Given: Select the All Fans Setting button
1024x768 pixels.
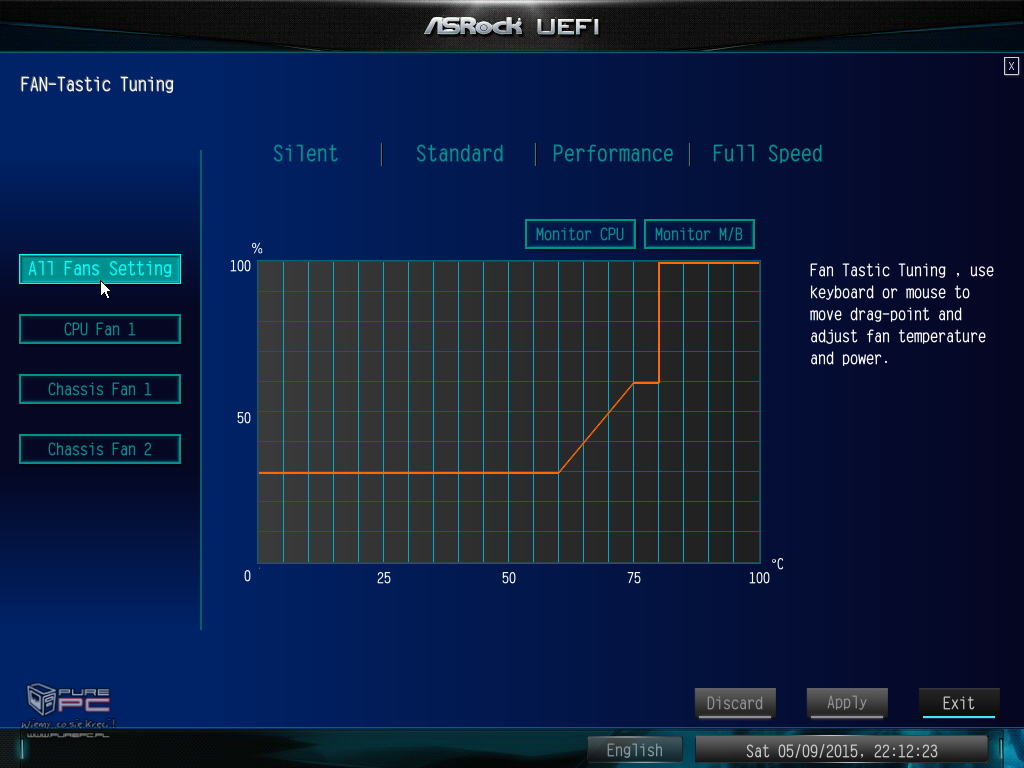Looking at the screenshot, I should (100, 269).
